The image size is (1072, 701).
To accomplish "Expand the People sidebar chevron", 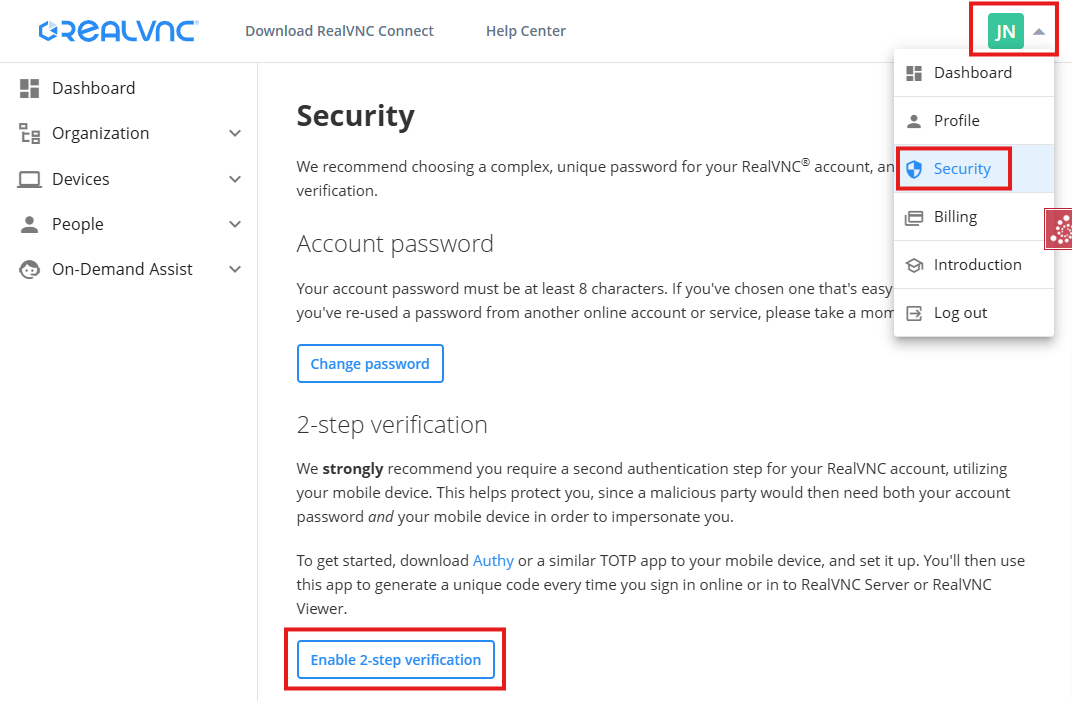I will click(x=235, y=225).
